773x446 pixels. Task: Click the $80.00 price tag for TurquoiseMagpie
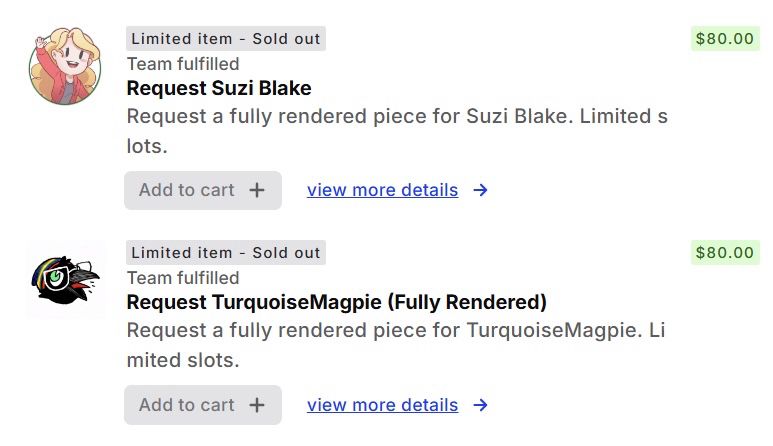[x=725, y=253]
